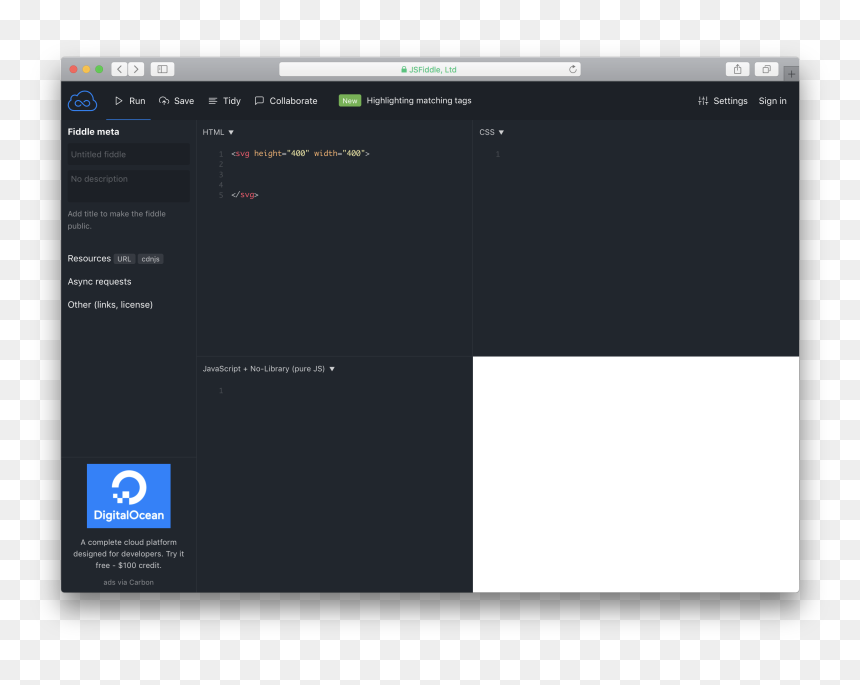Open the Settings panel
Screen dimensions: 860x685
(x=722, y=101)
